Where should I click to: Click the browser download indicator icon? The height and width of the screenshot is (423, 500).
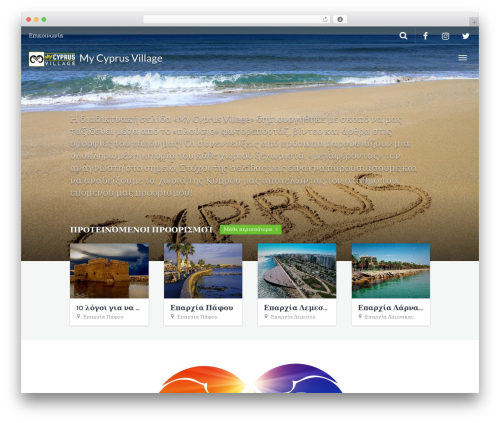[340, 19]
